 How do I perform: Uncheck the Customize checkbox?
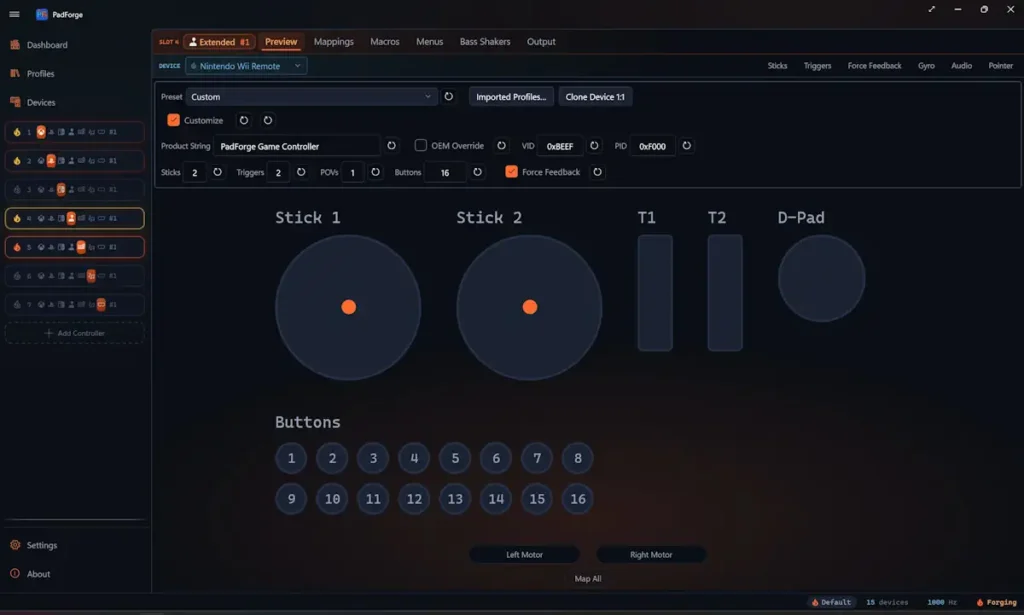click(x=173, y=120)
